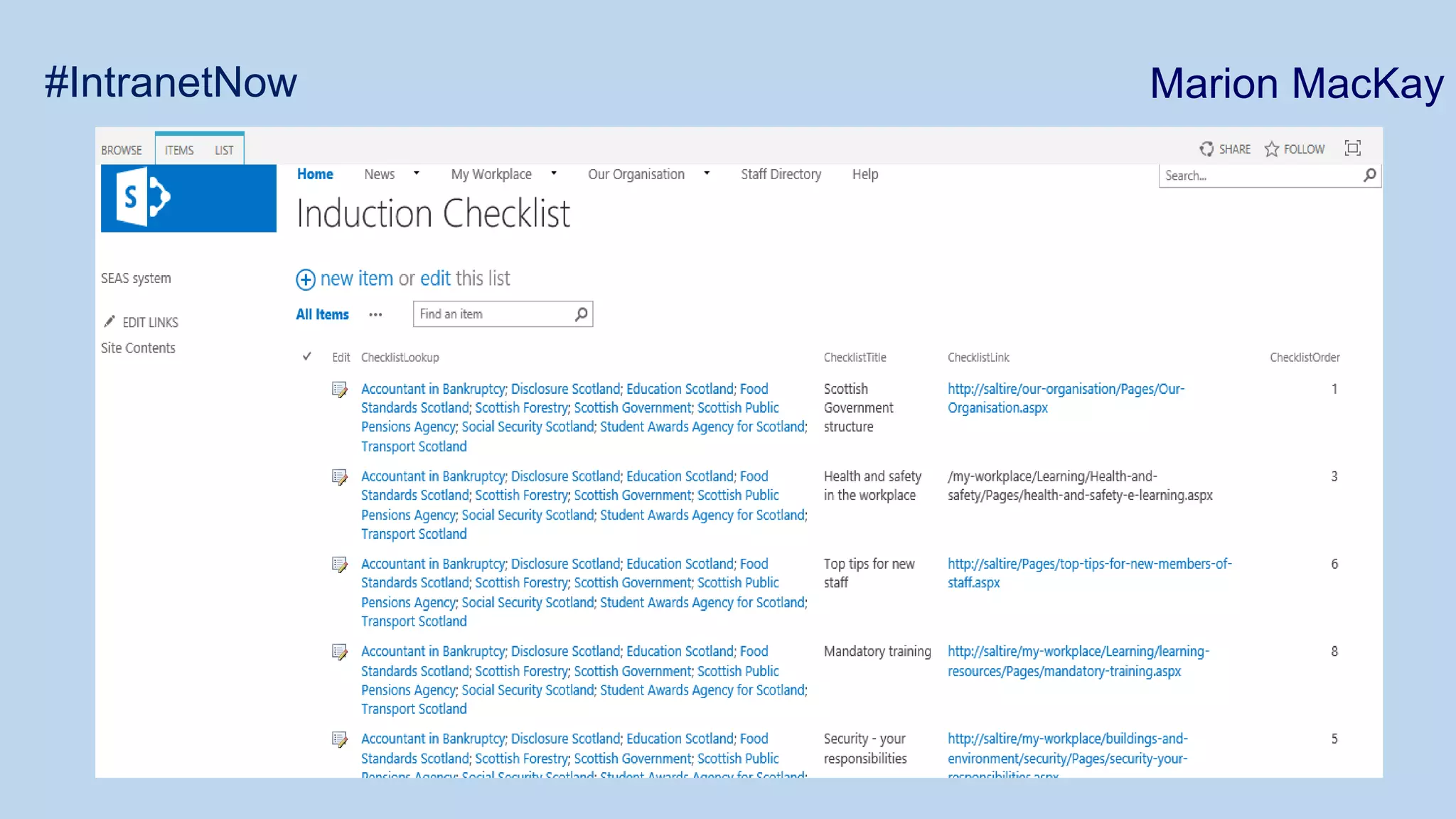Open the Staff Directory menu item

tap(781, 174)
